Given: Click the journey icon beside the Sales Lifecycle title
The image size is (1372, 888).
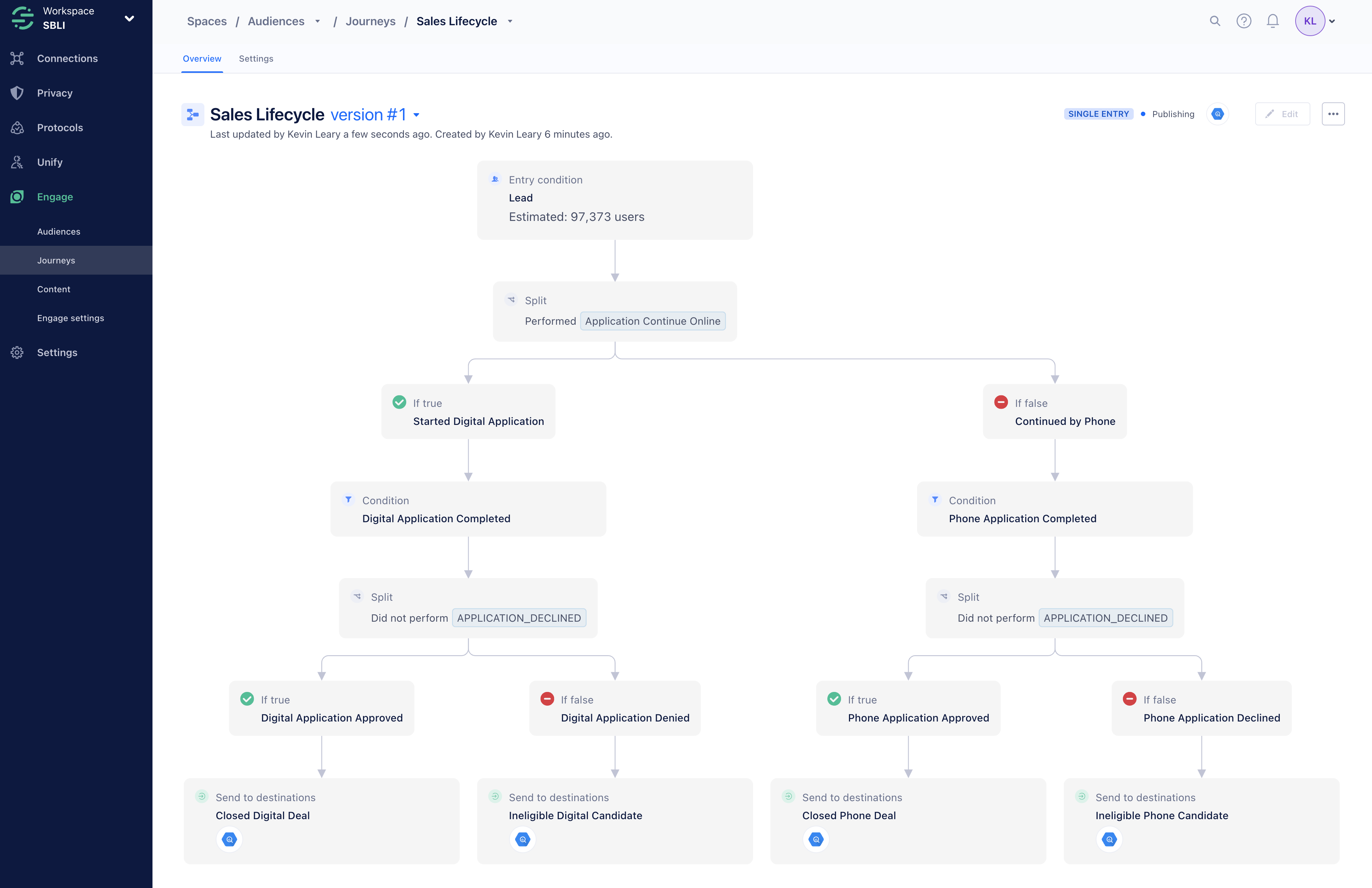Looking at the screenshot, I should [192, 114].
